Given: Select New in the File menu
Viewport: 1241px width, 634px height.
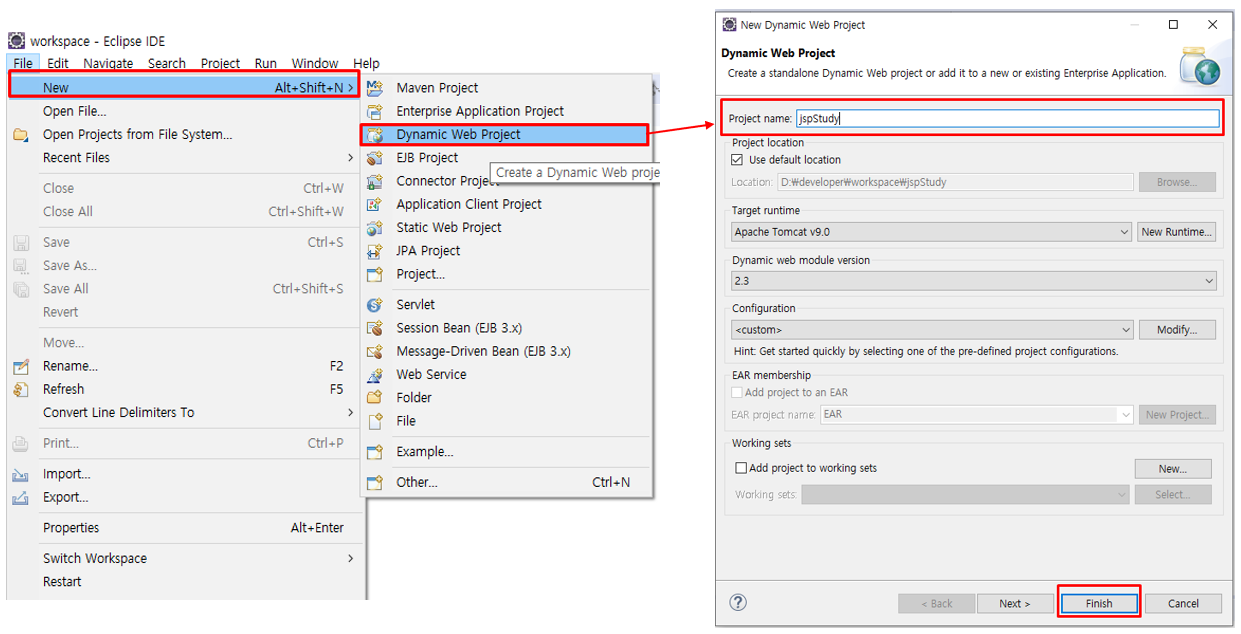Looking at the screenshot, I should (185, 88).
